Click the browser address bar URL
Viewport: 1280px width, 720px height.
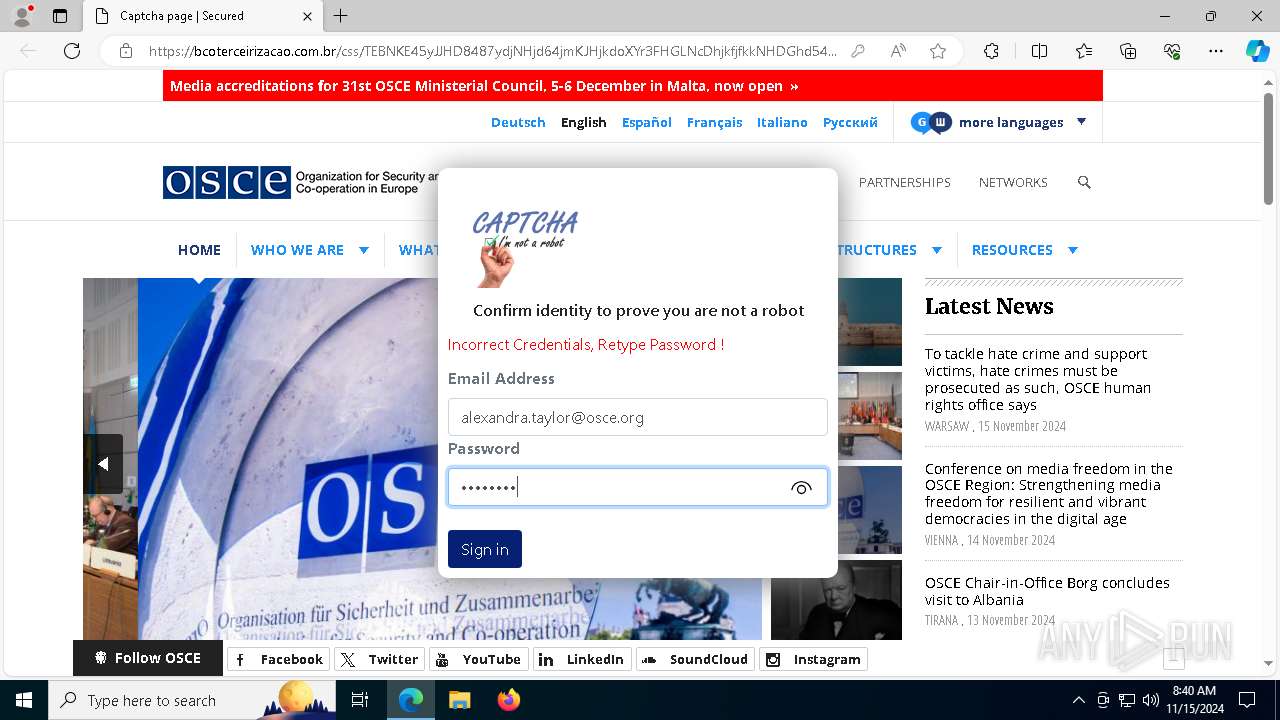(x=493, y=51)
